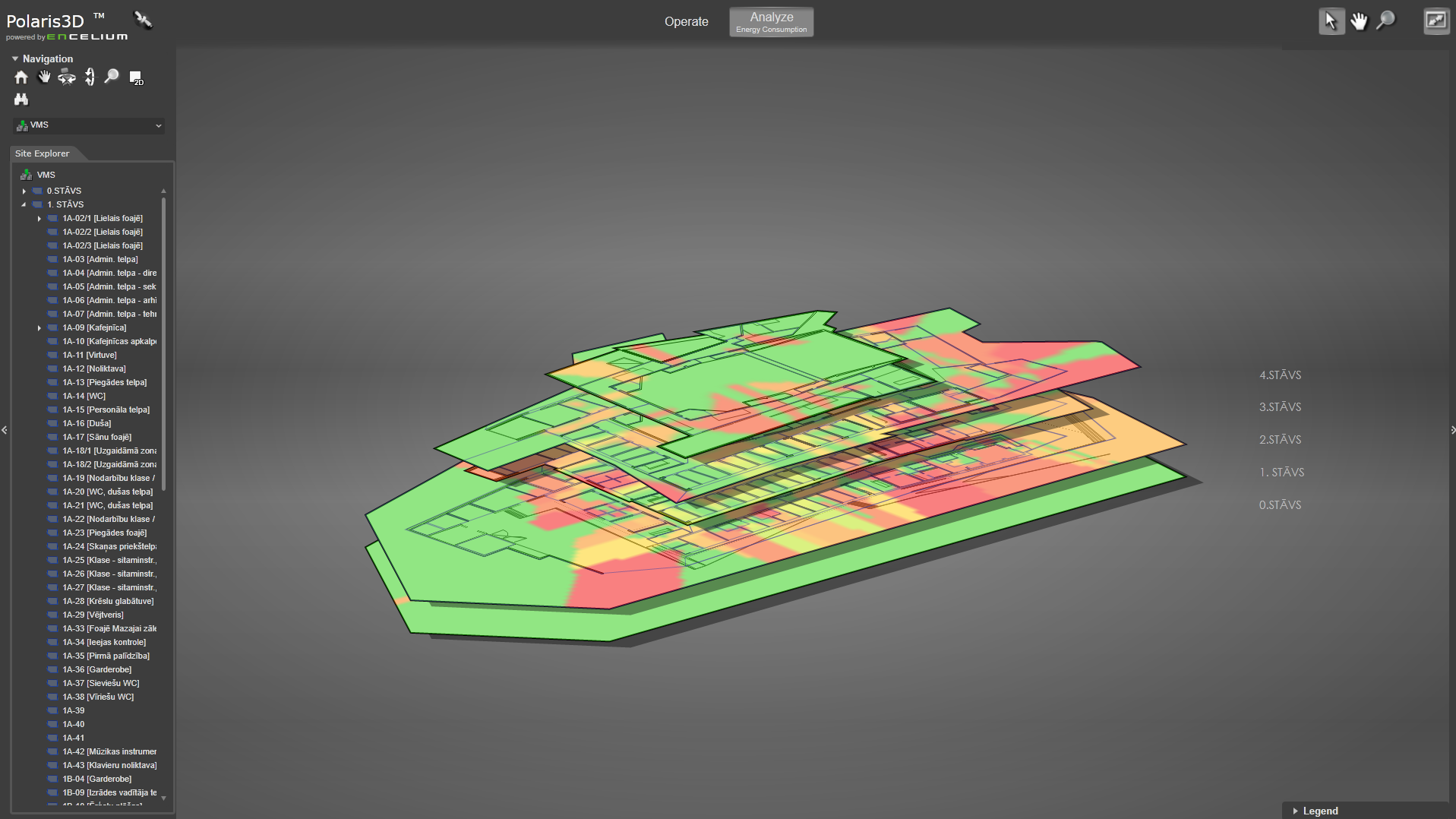The height and width of the screenshot is (819, 1456).
Task: Click the Site Explorer scroll down arrow
Action: [163, 798]
